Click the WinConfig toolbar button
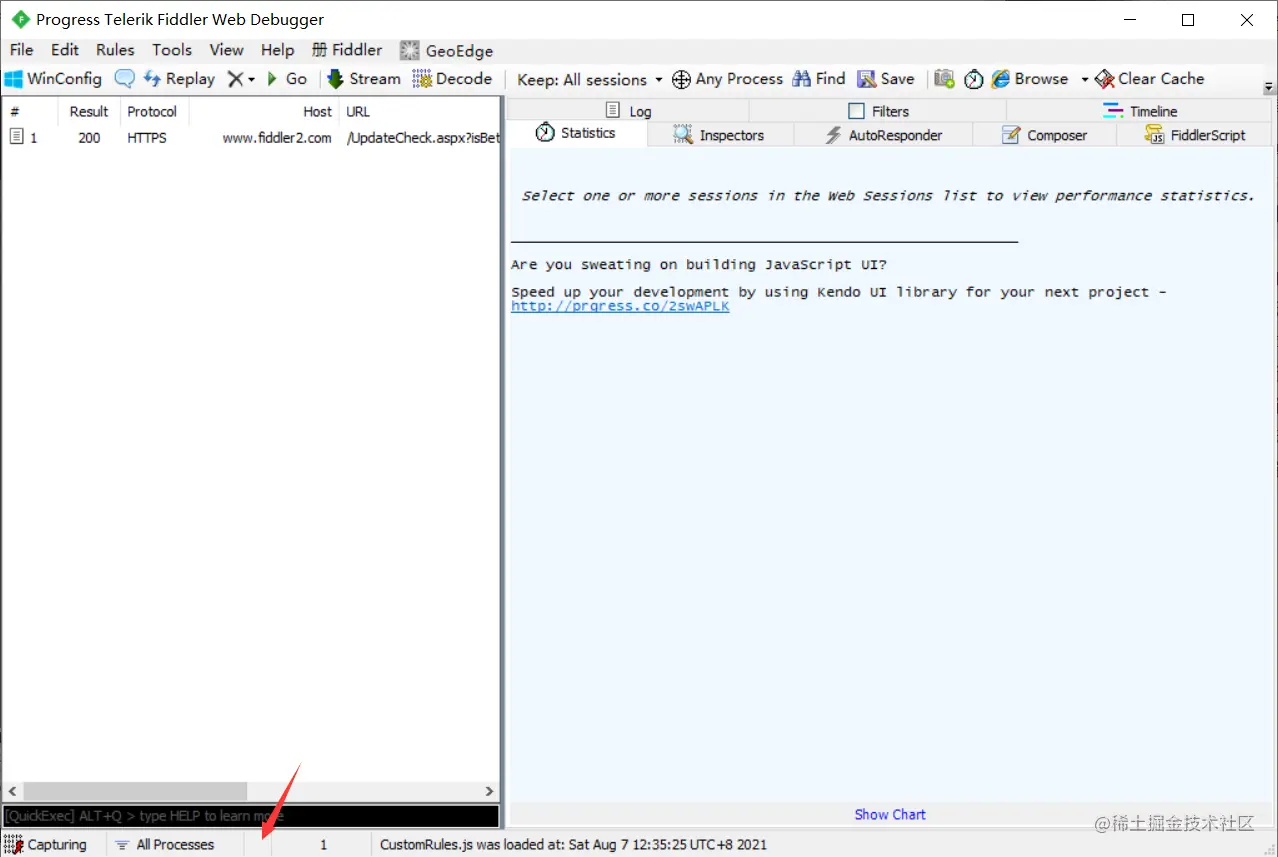1278x857 pixels. (54, 79)
